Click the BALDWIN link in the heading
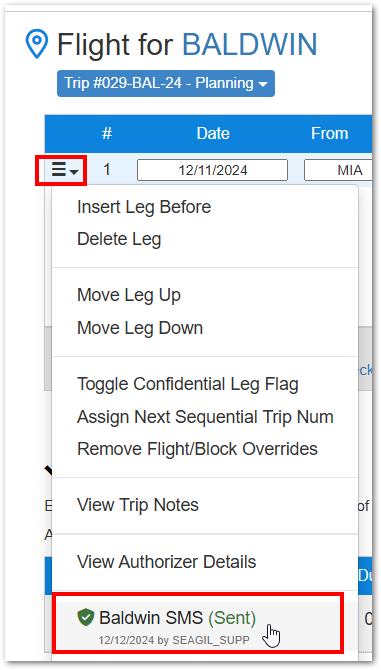 coord(250,44)
